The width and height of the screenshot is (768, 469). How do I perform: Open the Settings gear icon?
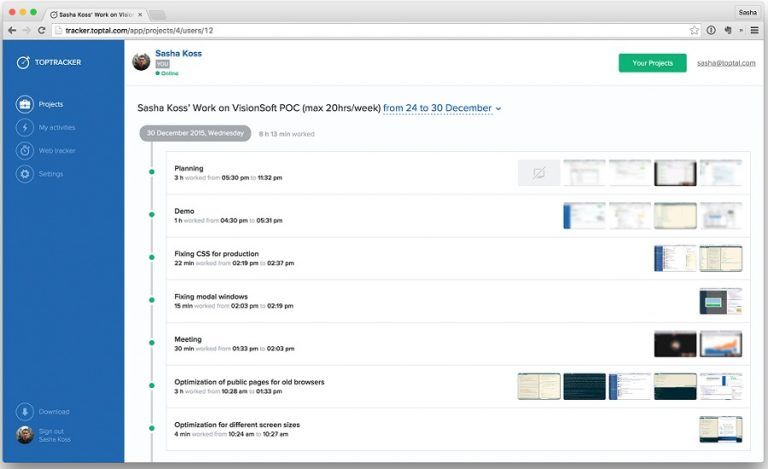click(x=24, y=174)
